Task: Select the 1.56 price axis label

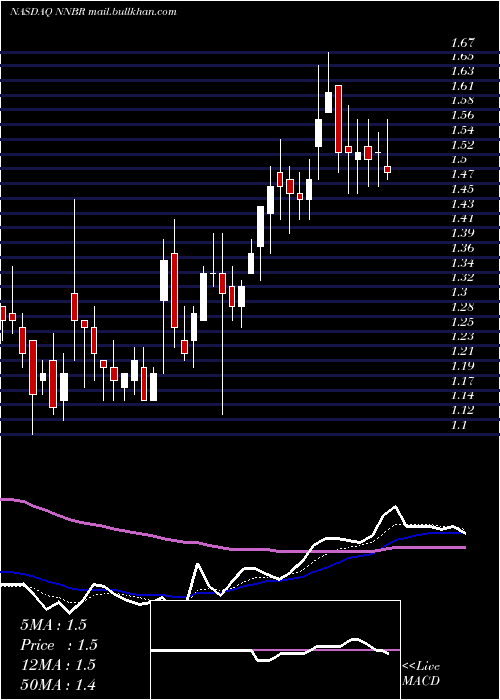Action: click(x=462, y=115)
